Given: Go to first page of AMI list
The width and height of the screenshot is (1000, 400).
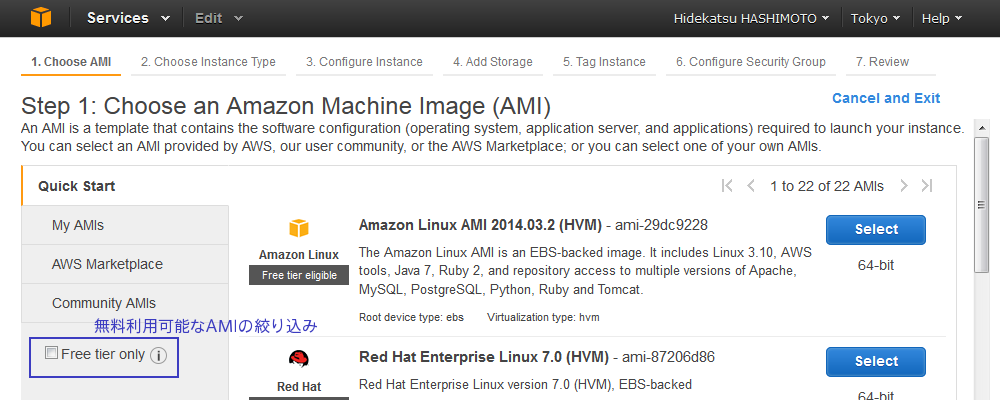Looking at the screenshot, I should 726,186.
